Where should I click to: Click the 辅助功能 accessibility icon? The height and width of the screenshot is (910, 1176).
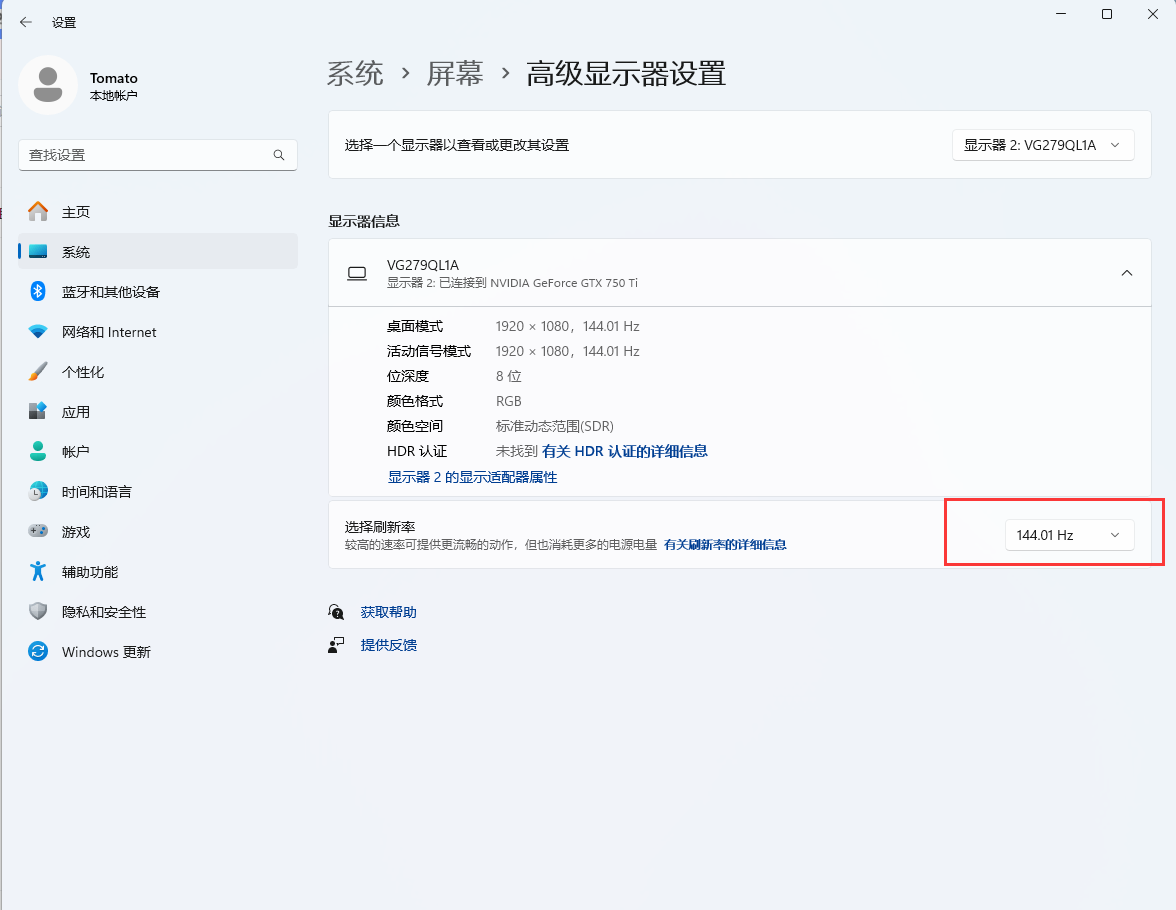38,572
